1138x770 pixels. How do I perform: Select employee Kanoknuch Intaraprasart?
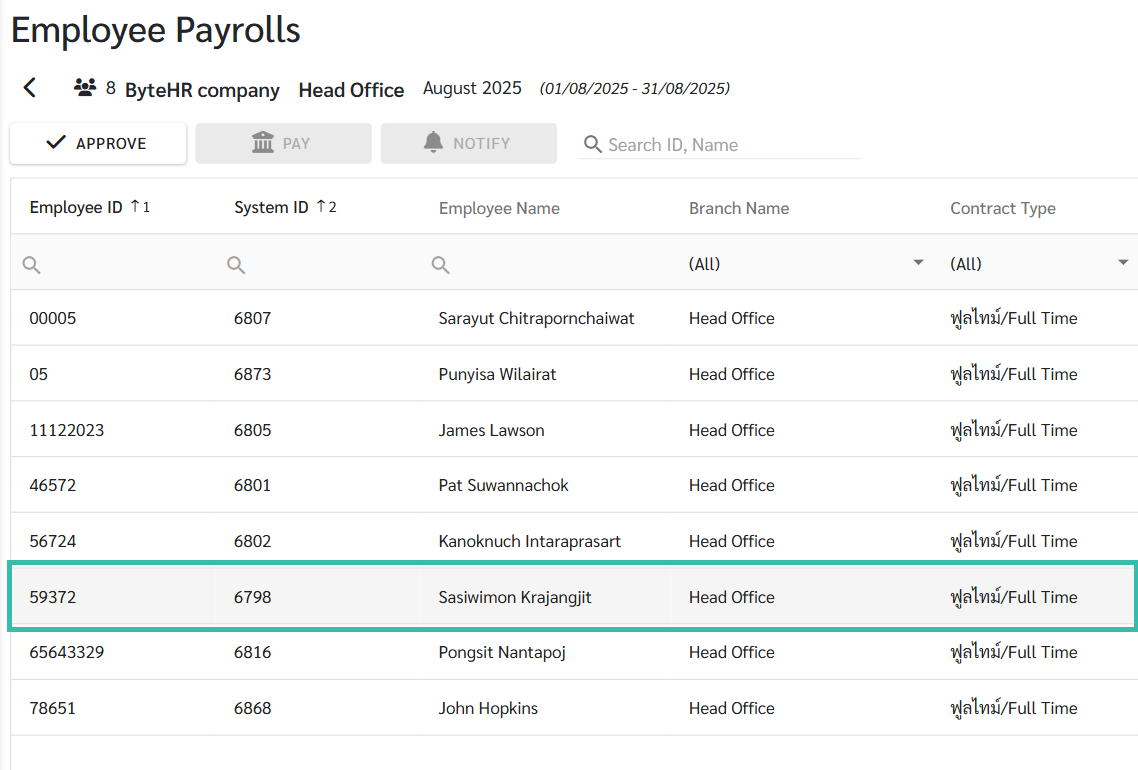coord(530,541)
